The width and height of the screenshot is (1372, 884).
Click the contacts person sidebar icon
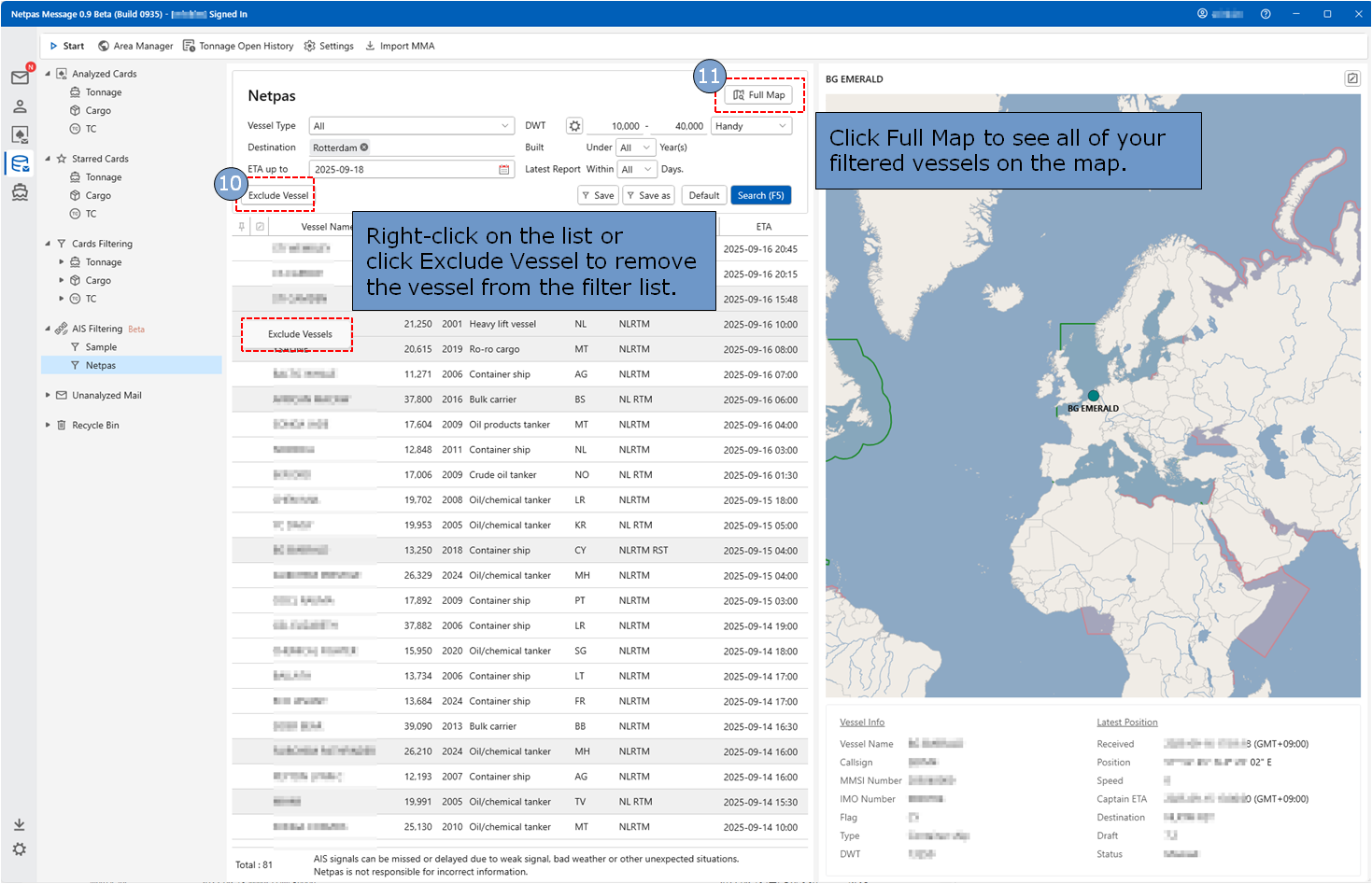20,106
